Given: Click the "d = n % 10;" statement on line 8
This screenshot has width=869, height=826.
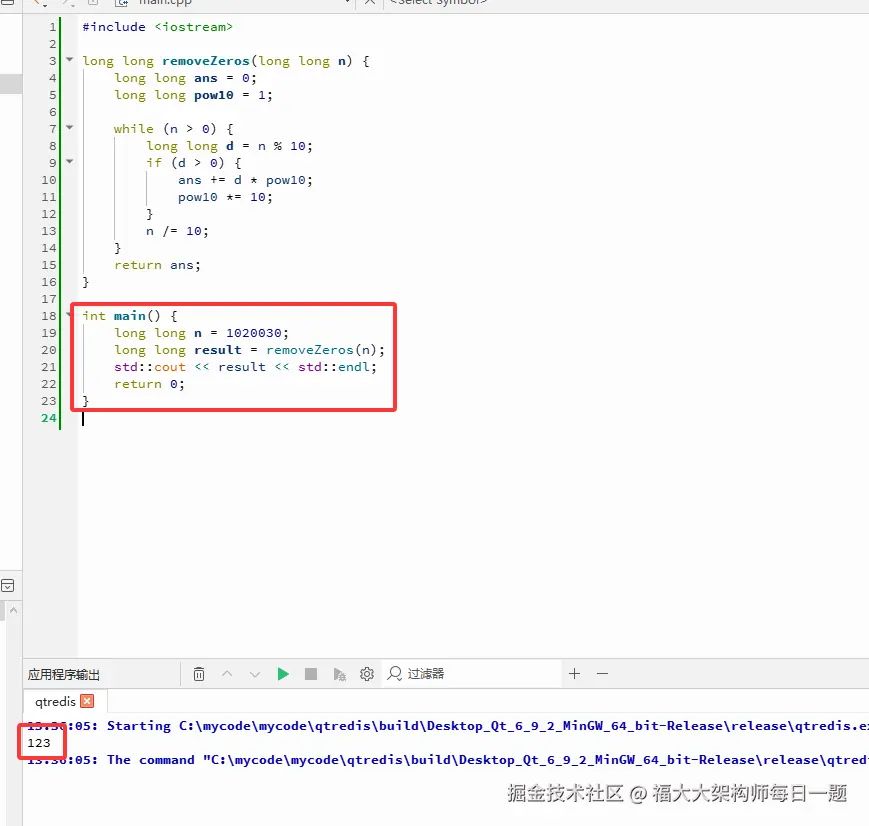Looking at the screenshot, I should coord(269,146).
